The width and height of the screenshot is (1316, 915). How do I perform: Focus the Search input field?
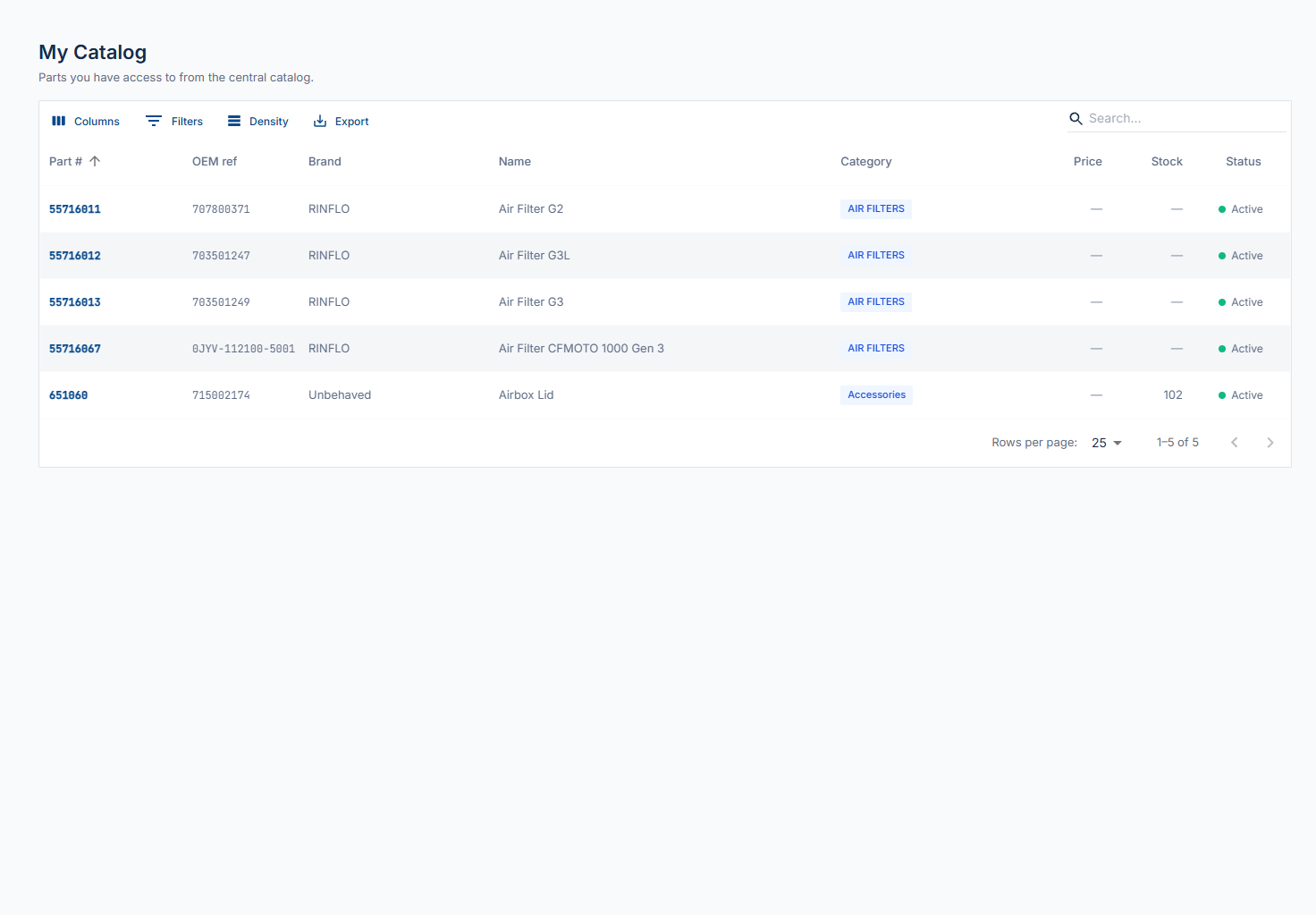[1185, 118]
